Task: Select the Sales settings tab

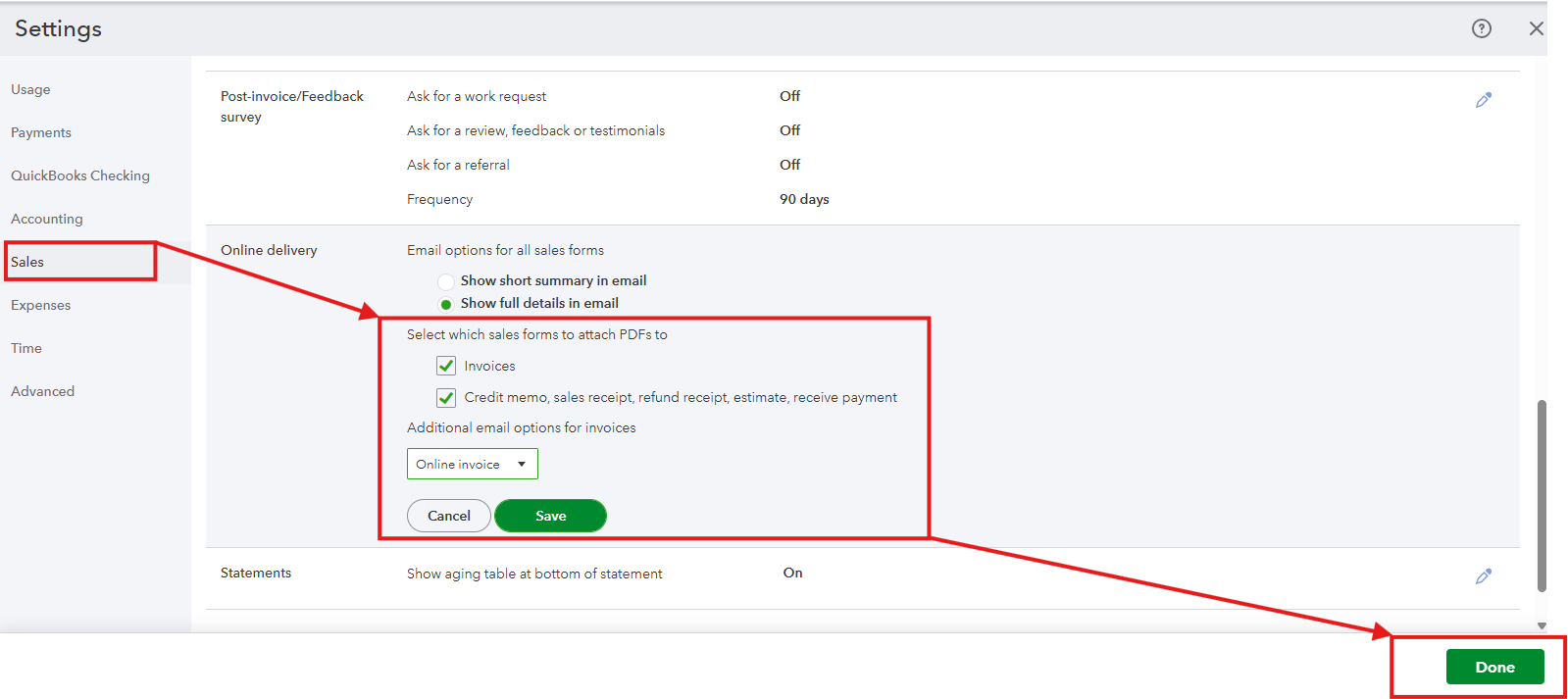Action: [x=27, y=262]
